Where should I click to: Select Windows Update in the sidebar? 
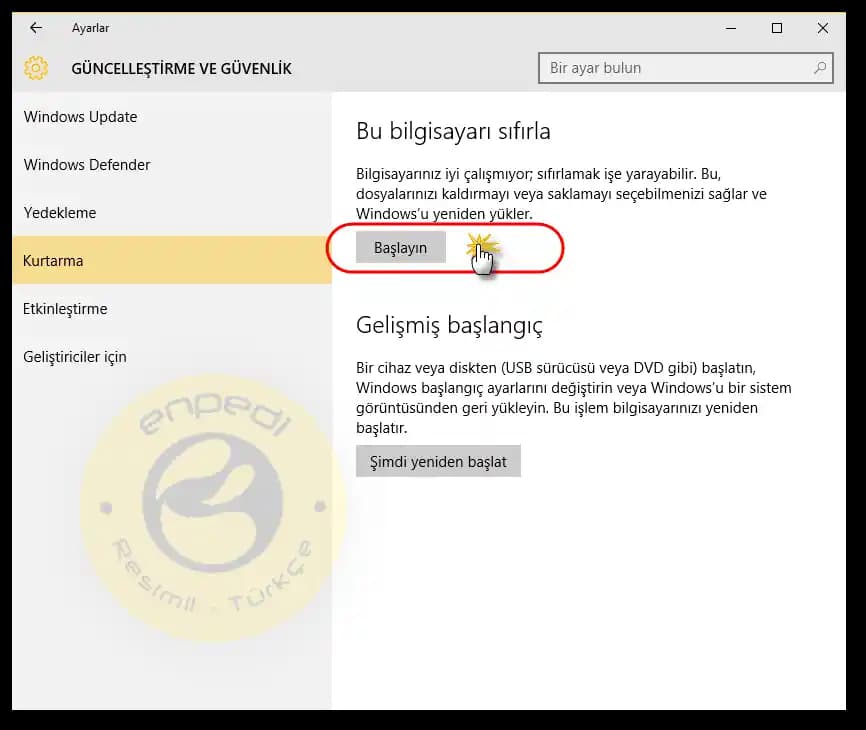coord(80,117)
